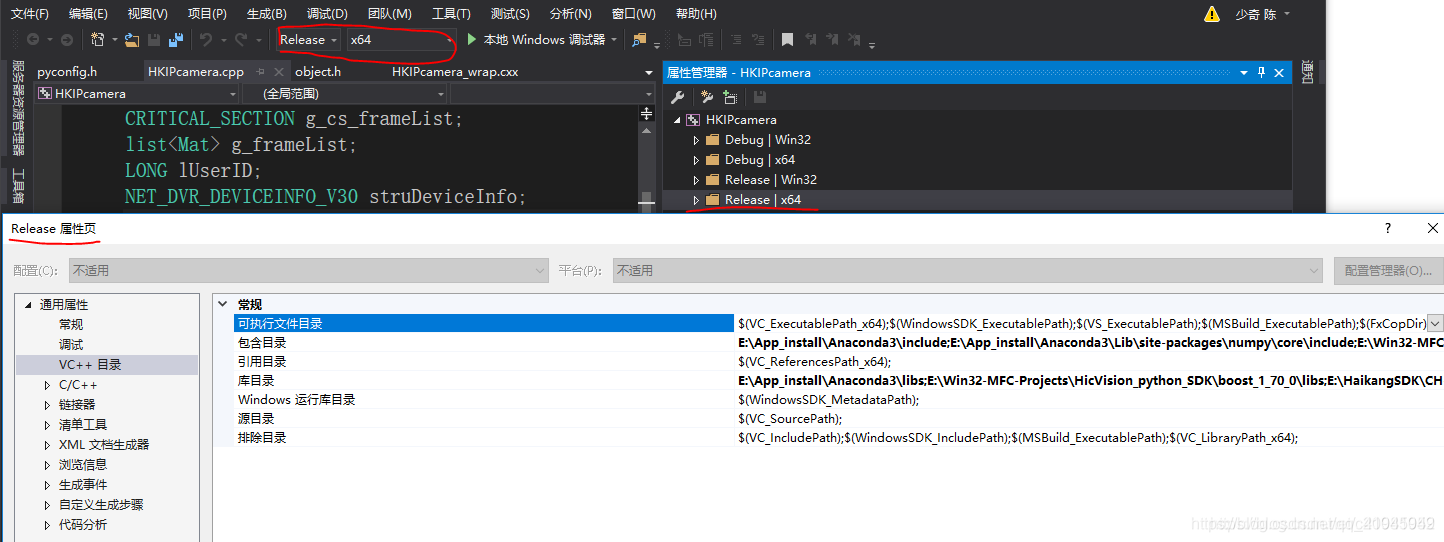
Task: Expand Release | Win32 node
Action: click(x=697, y=180)
